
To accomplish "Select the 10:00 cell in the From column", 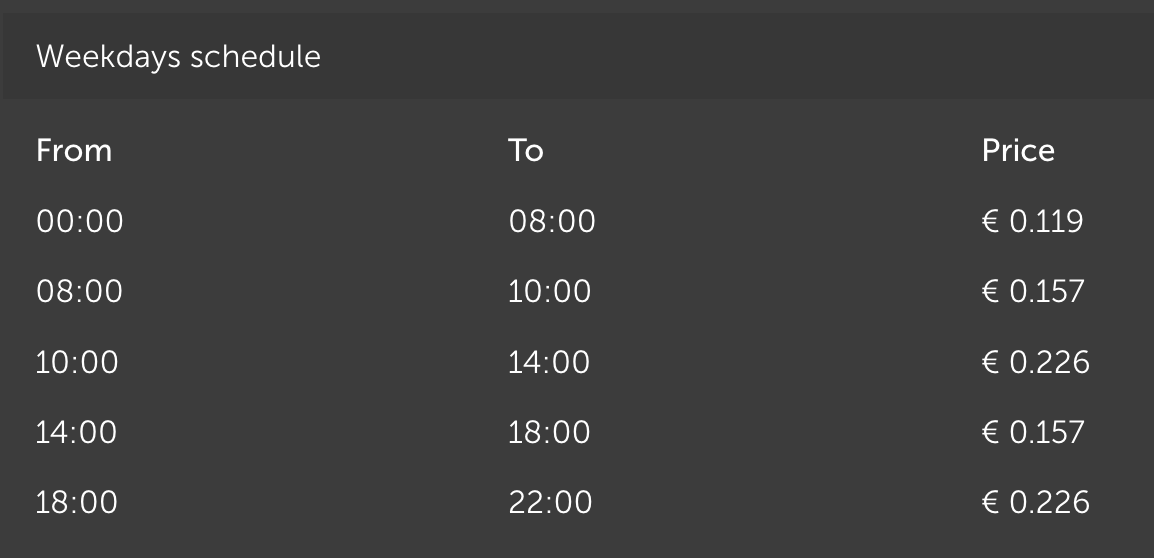I will [77, 362].
